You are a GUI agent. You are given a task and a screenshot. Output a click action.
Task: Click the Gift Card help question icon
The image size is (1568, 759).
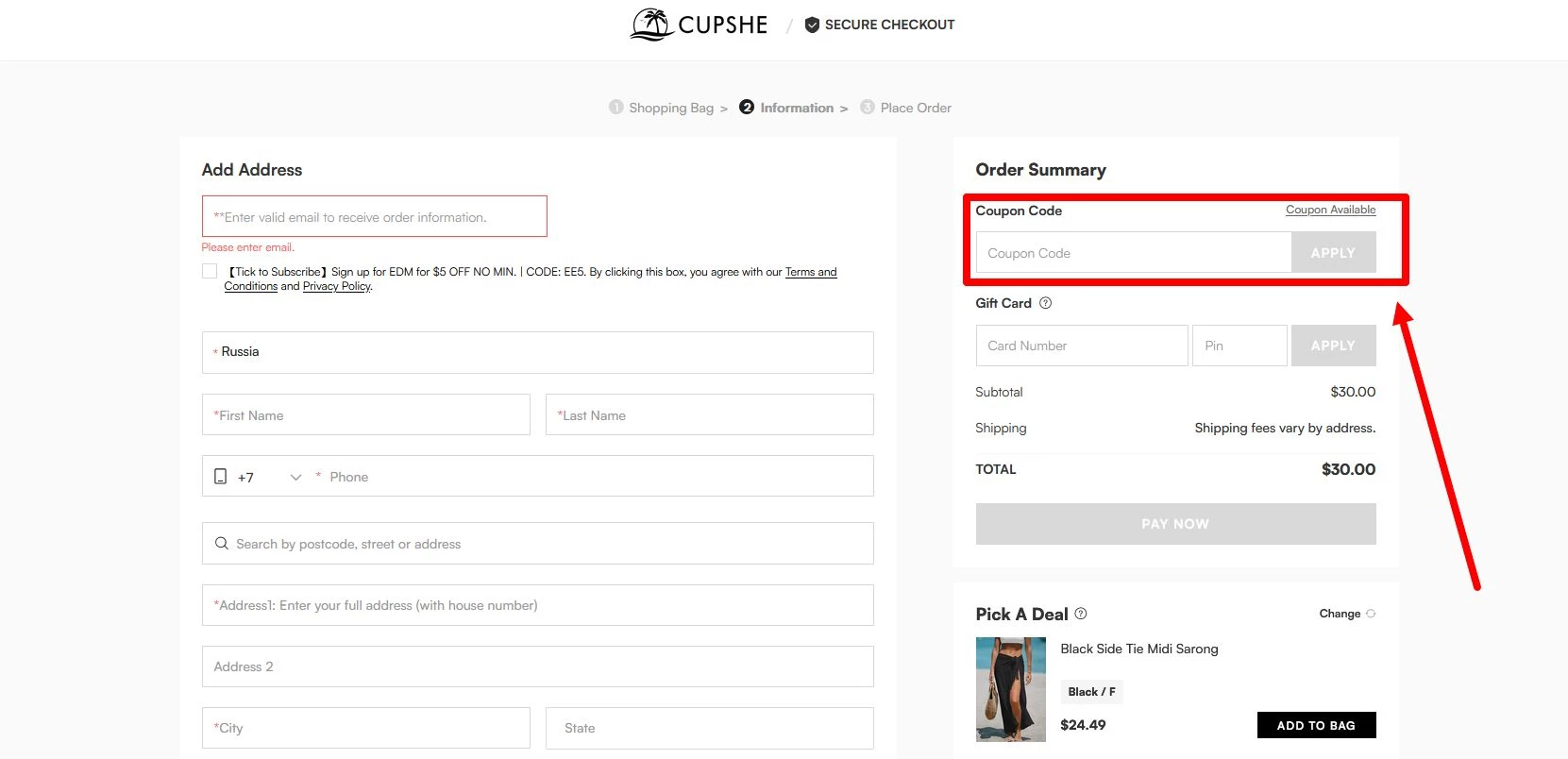(1045, 303)
